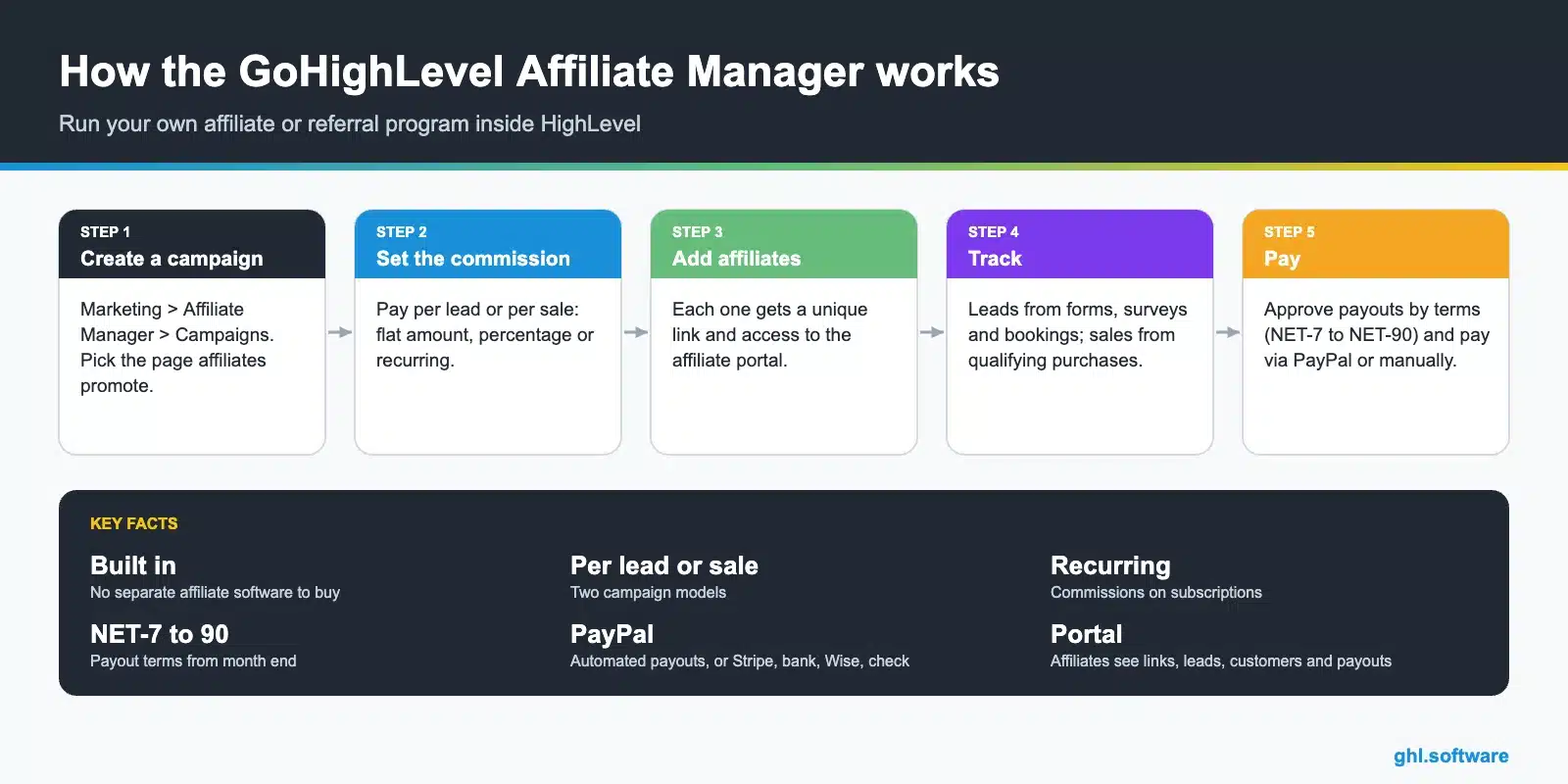Viewport: 1568px width, 784px height.
Task: Select the "Set the commission" card heading
Action: coord(473,259)
